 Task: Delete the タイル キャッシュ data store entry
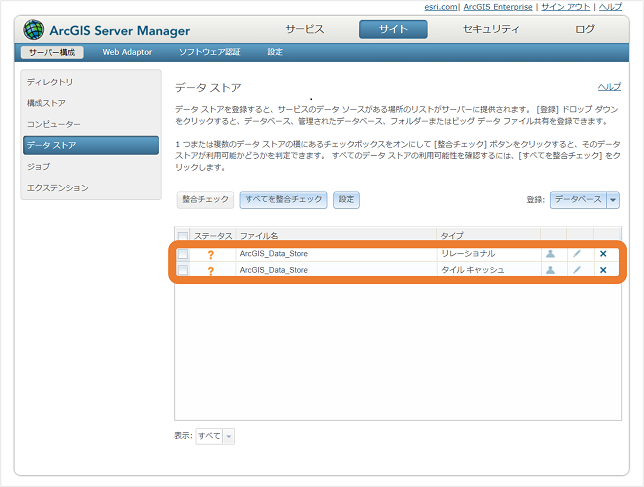click(x=603, y=270)
